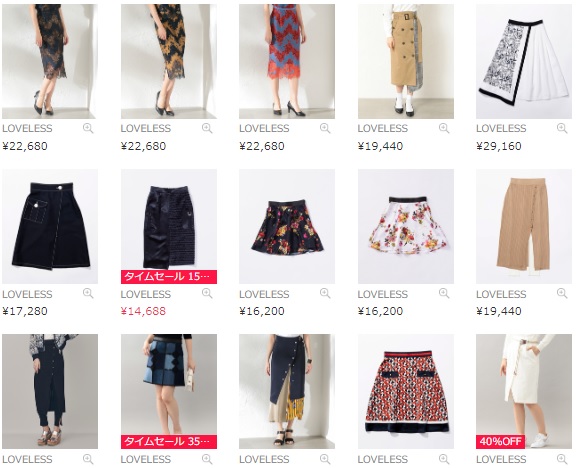Open the red geometric tweed skirt thumbnail
The height and width of the screenshot is (468, 578).
406,391
